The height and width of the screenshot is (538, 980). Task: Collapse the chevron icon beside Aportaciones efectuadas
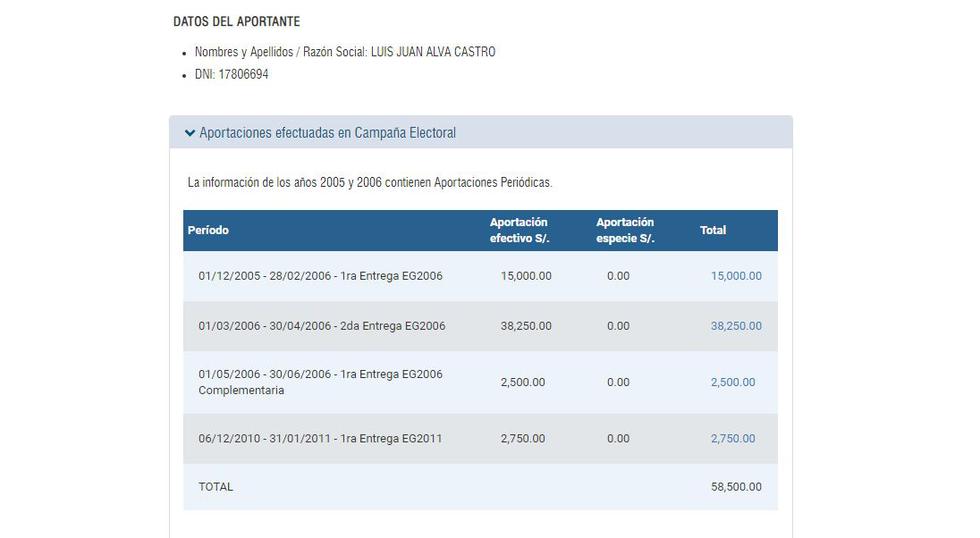190,132
